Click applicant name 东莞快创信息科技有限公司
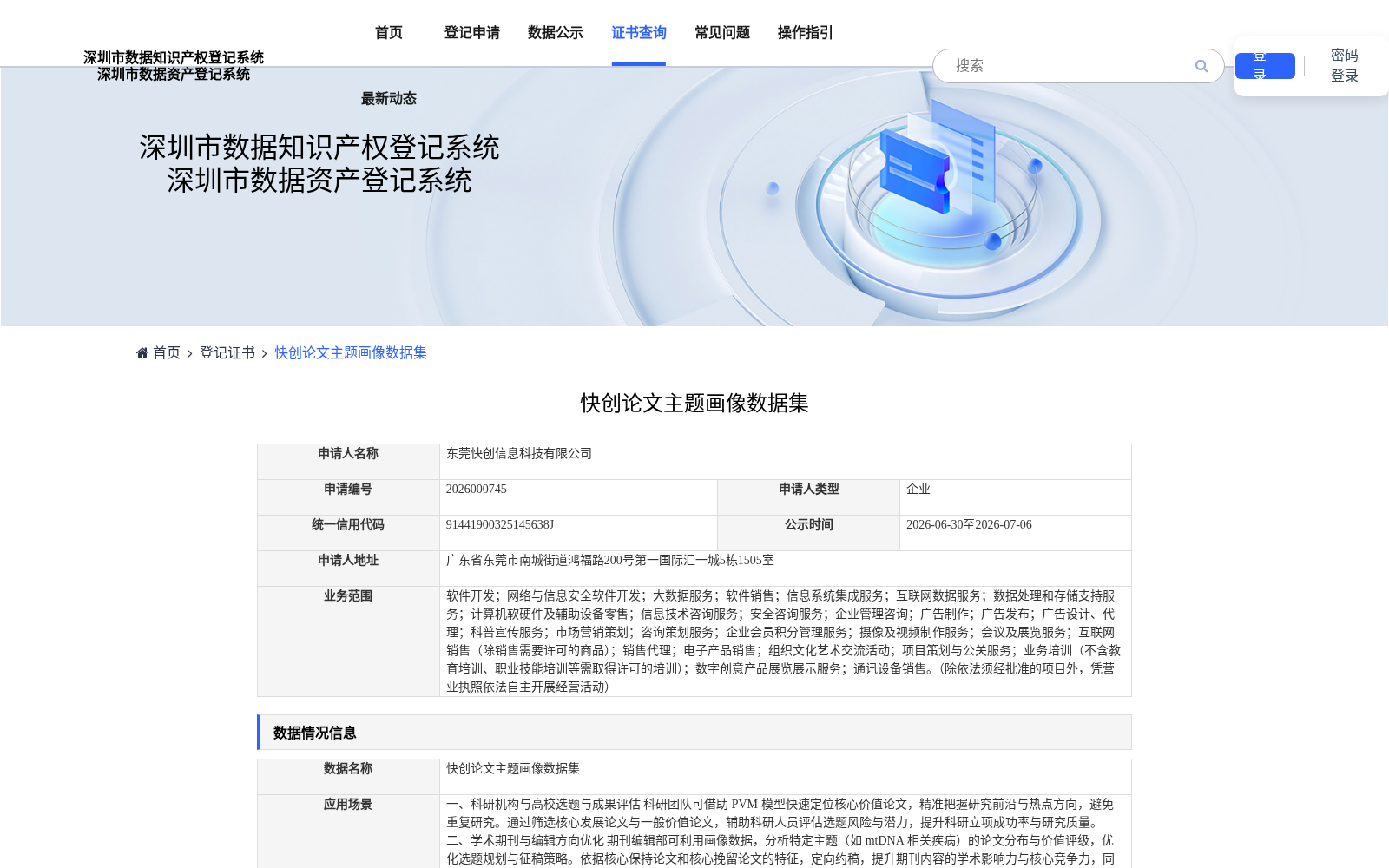The height and width of the screenshot is (868, 1389). pos(519,453)
